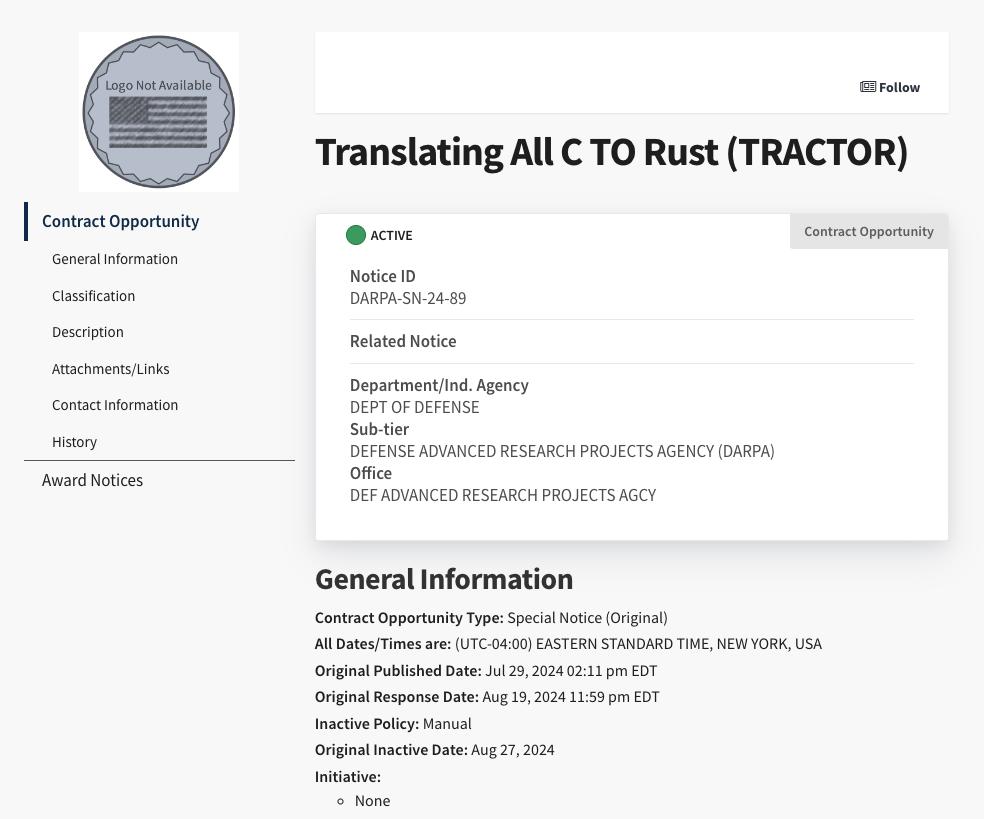This screenshot has height=819, width=984.
Task: Click the Translating All C TO Rust title
Action: point(611,153)
